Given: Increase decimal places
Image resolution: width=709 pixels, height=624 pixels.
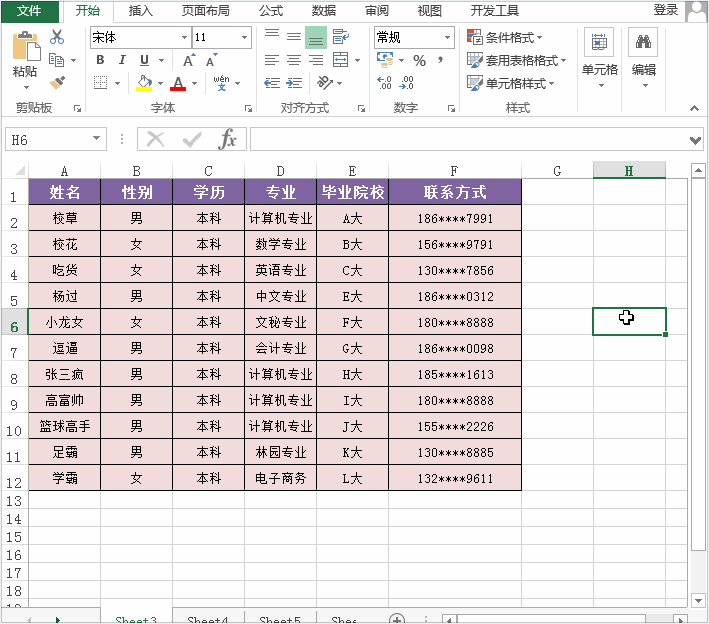Looking at the screenshot, I should pos(384,83).
